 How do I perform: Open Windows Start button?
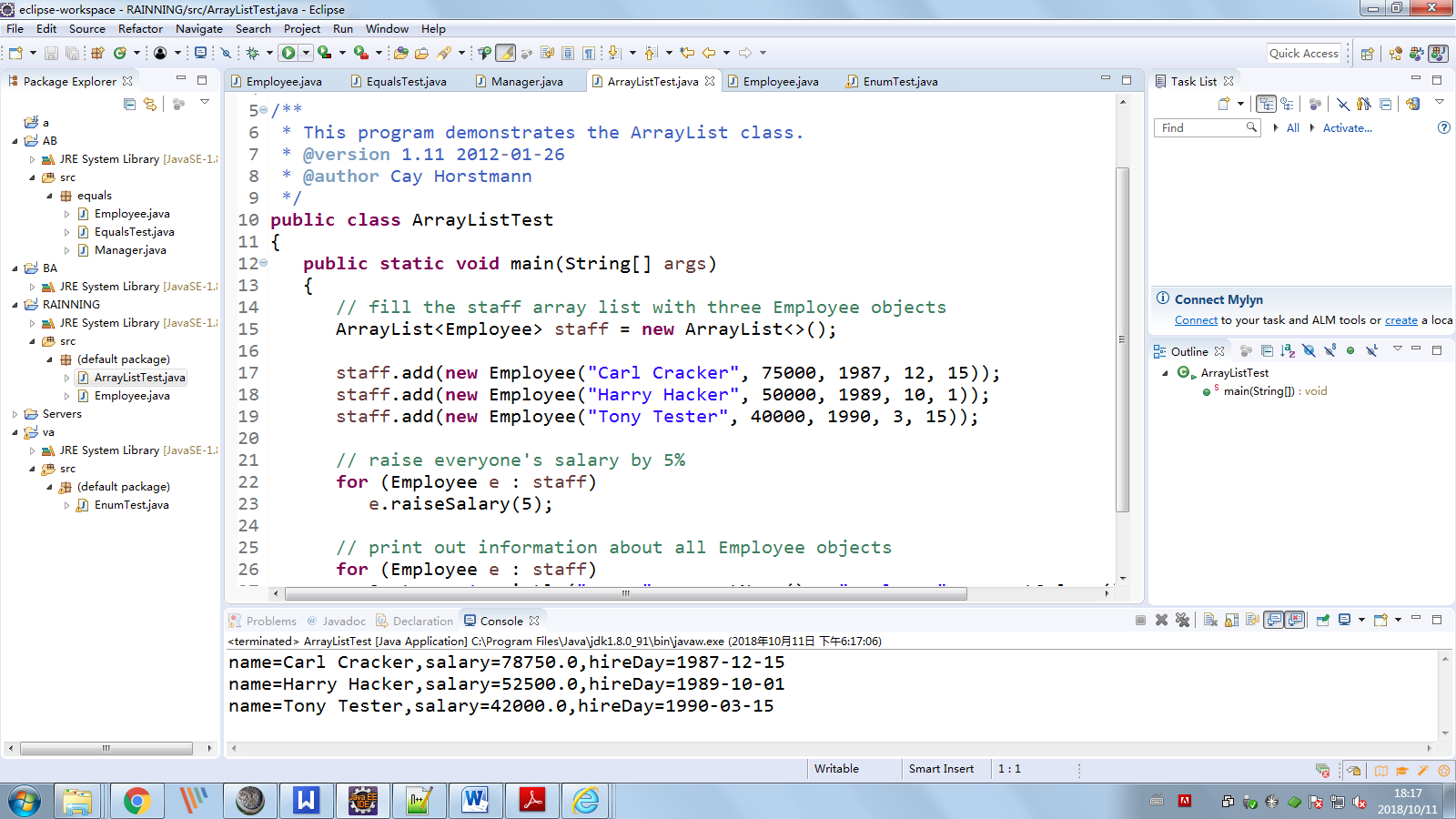click(x=25, y=802)
